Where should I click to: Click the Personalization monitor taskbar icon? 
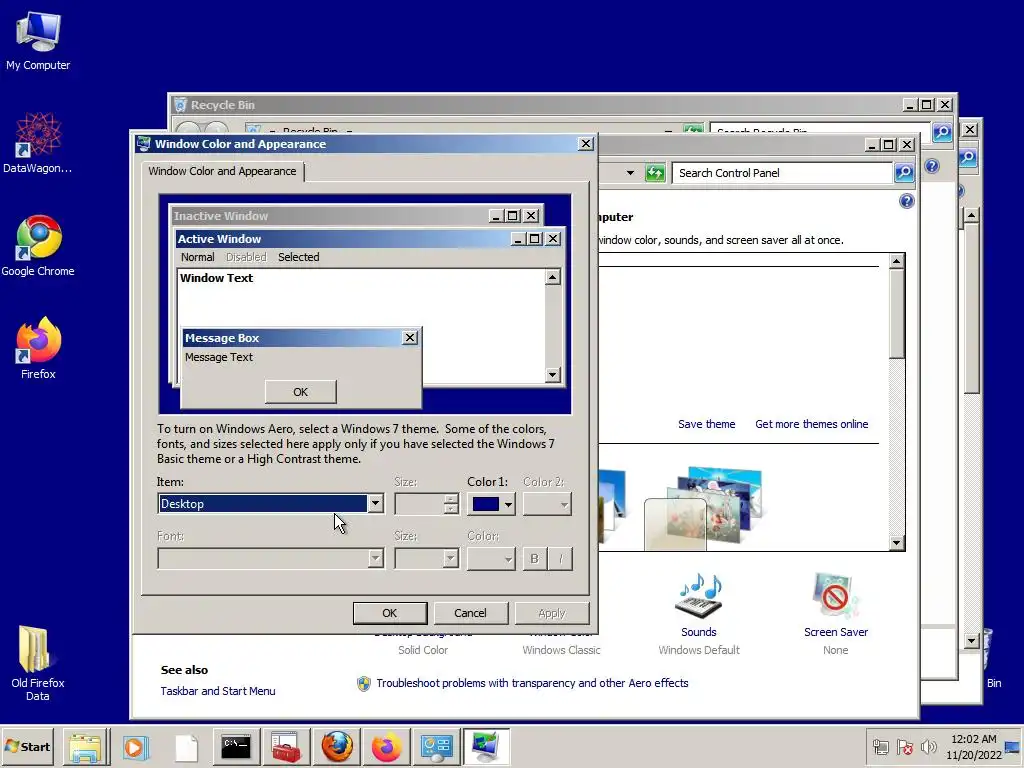pyautogui.click(x=487, y=746)
